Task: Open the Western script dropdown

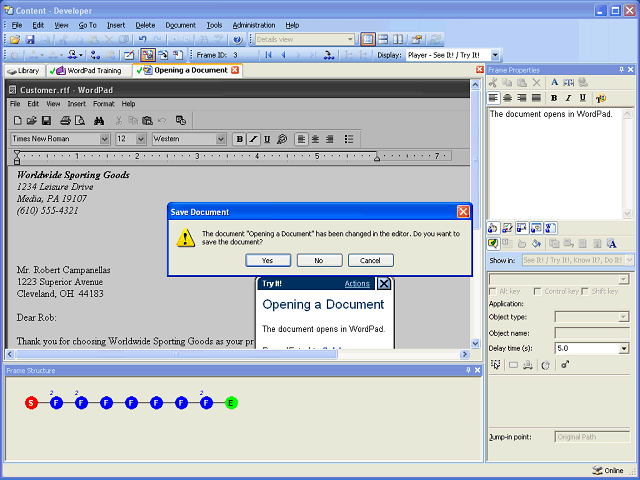Action: pos(221,139)
